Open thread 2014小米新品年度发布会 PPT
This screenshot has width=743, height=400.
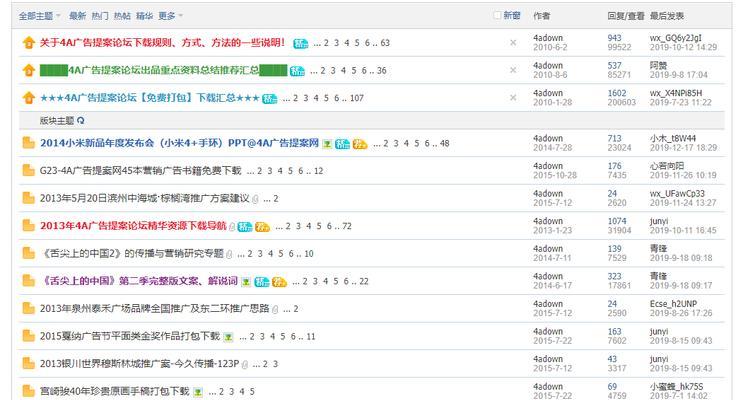pos(179,143)
